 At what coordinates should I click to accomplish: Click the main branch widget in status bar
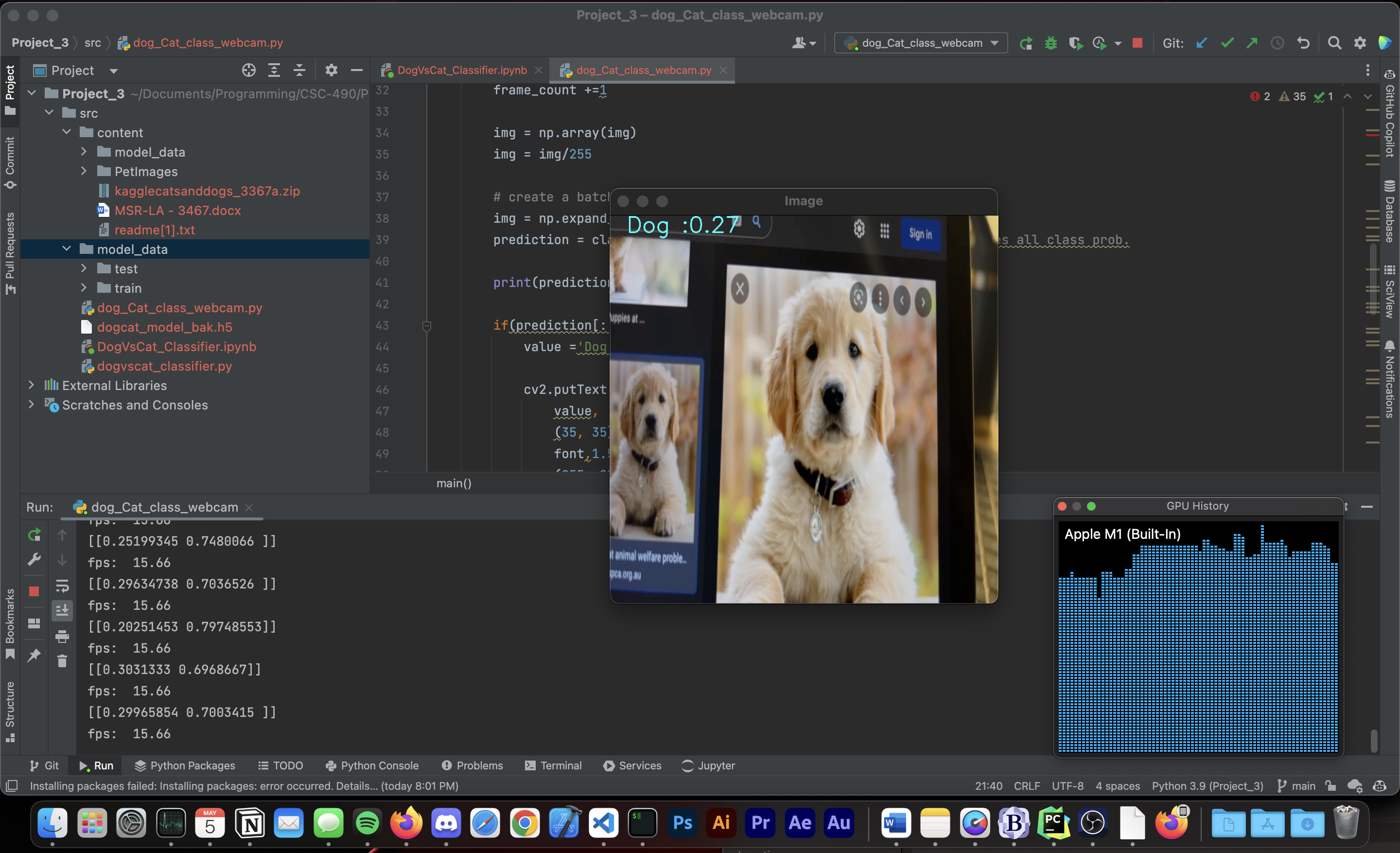(1296, 786)
